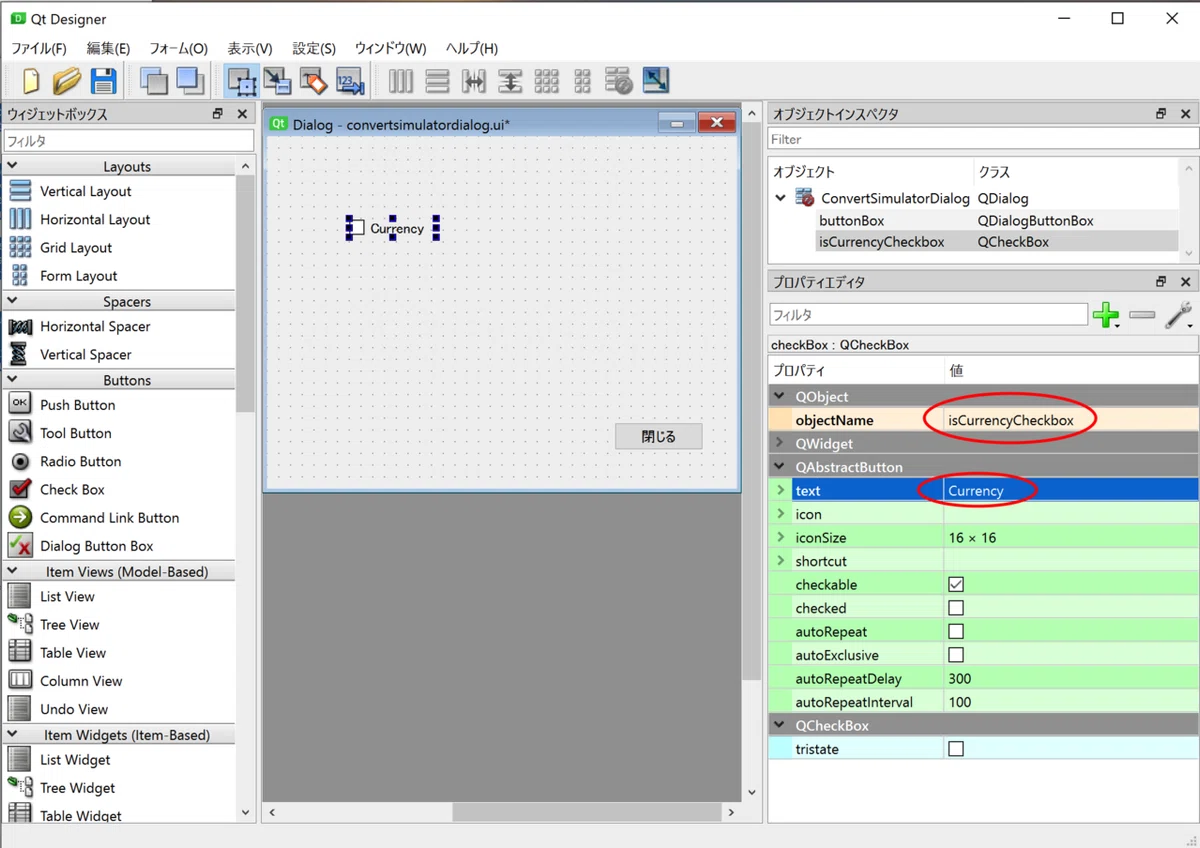The height and width of the screenshot is (848, 1200).
Task: Click the Adjust Size toolbar icon
Action: coord(656,81)
